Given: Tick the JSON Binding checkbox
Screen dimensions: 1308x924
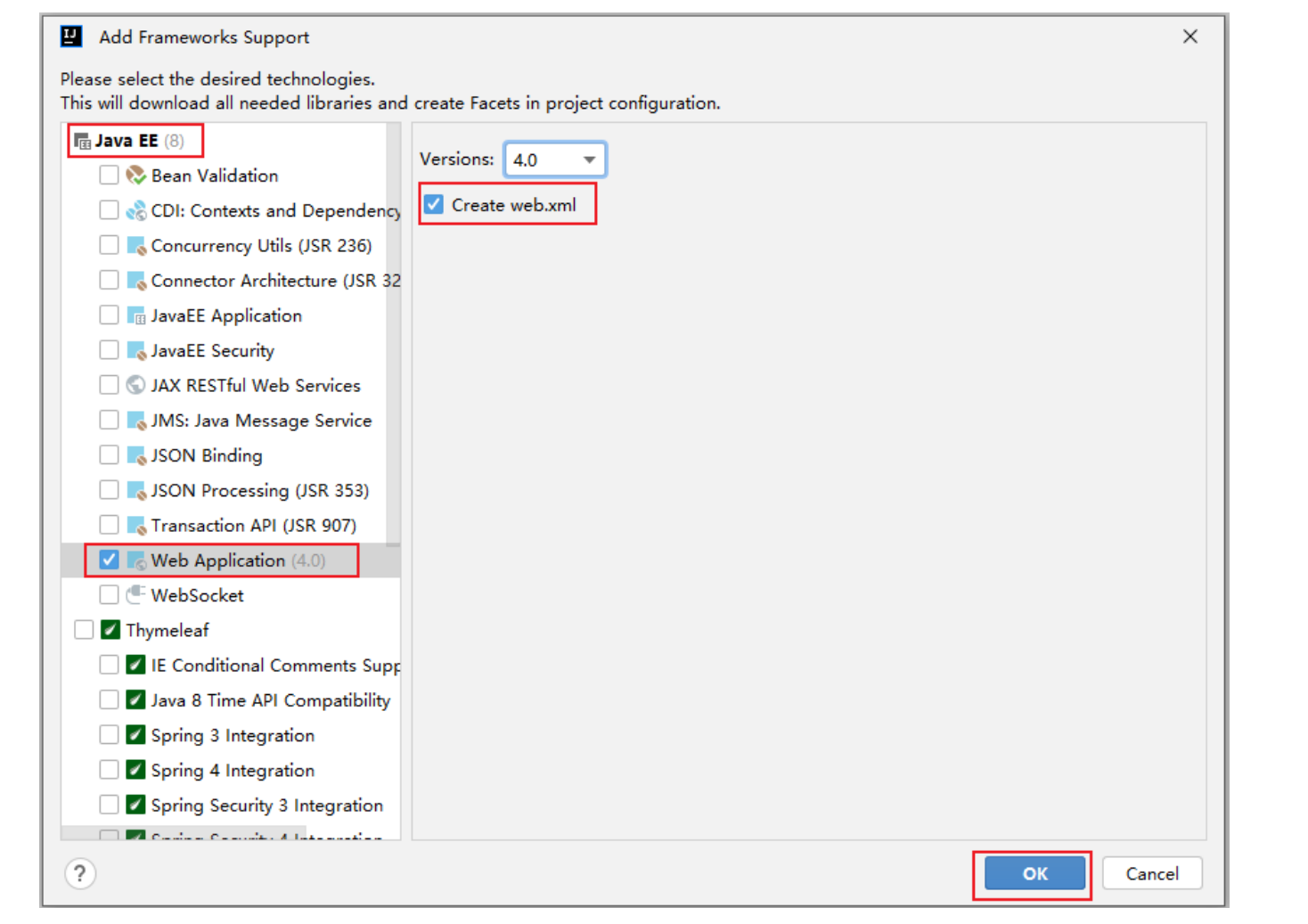Looking at the screenshot, I should tap(109, 454).
